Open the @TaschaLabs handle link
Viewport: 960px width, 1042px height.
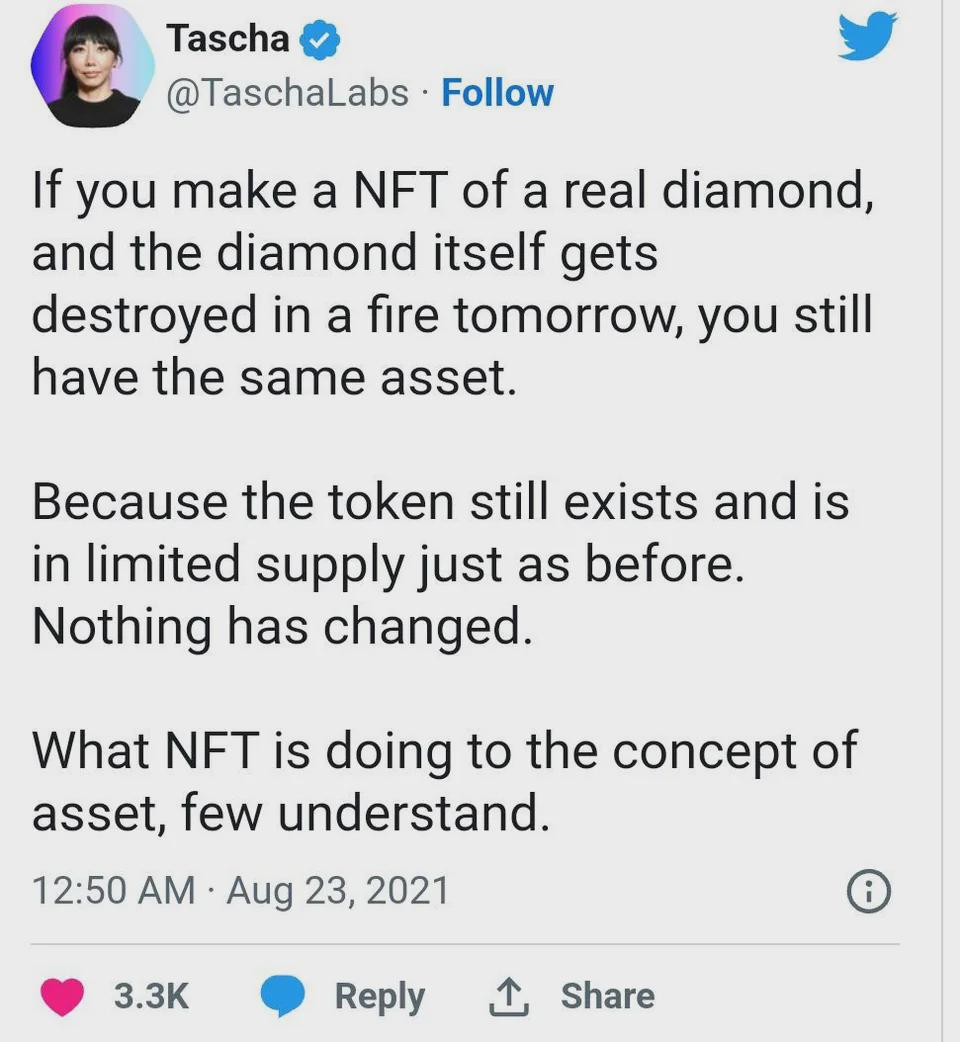pos(287,93)
